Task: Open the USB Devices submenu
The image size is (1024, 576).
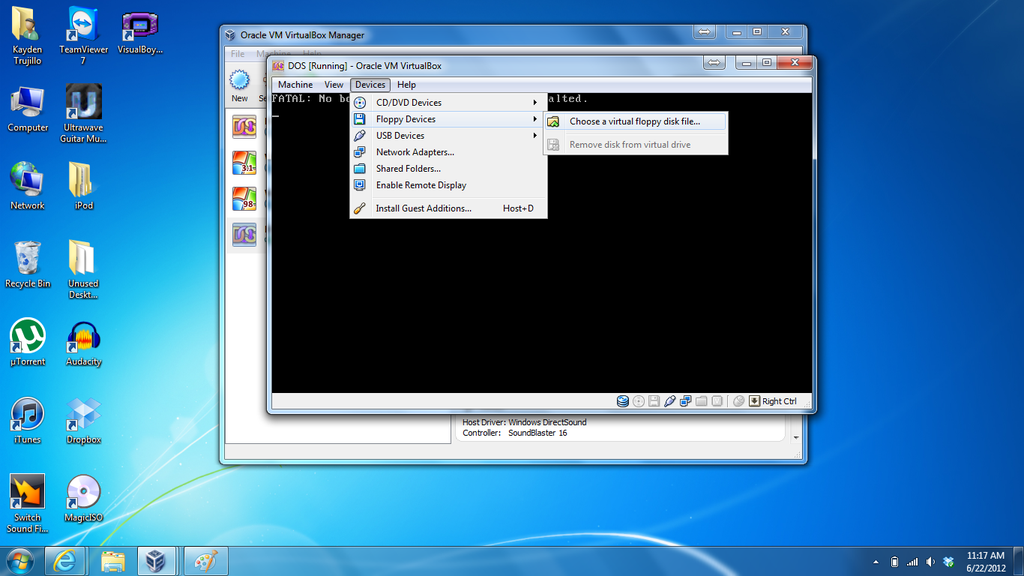Action: coord(448,135)
